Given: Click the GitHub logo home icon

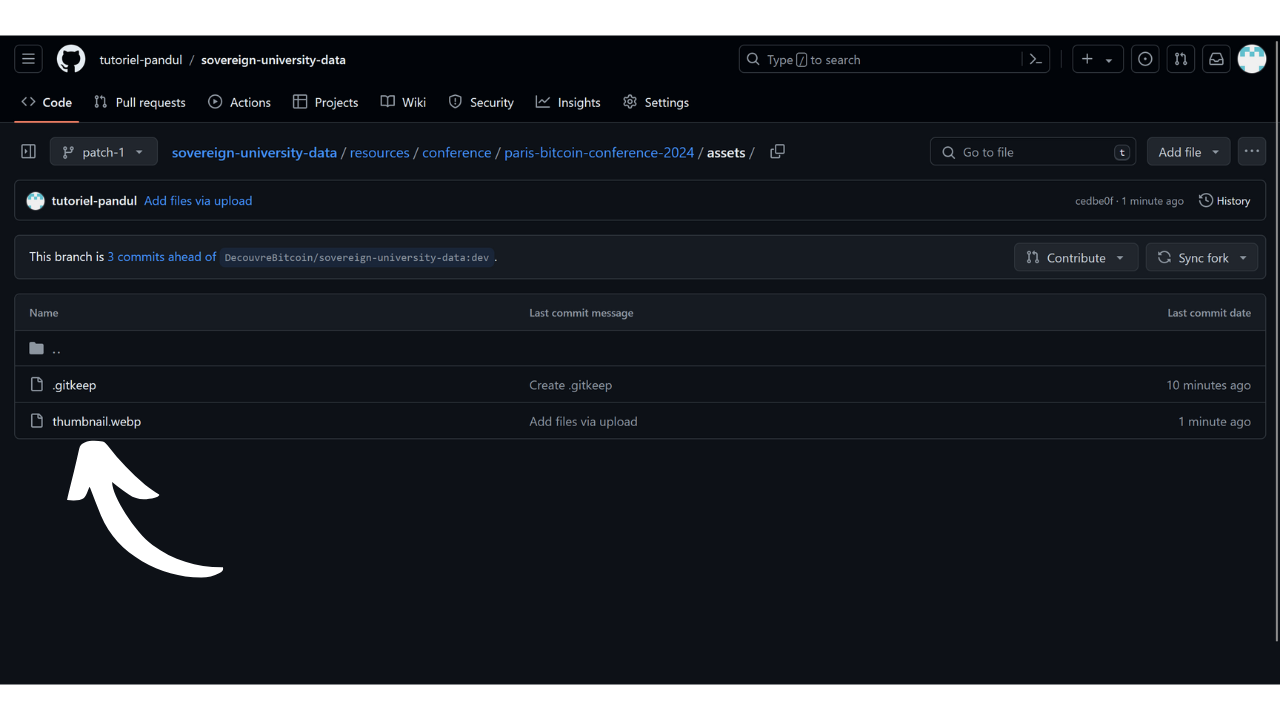Looking at the screenshot, I should (x=71, y=59).
